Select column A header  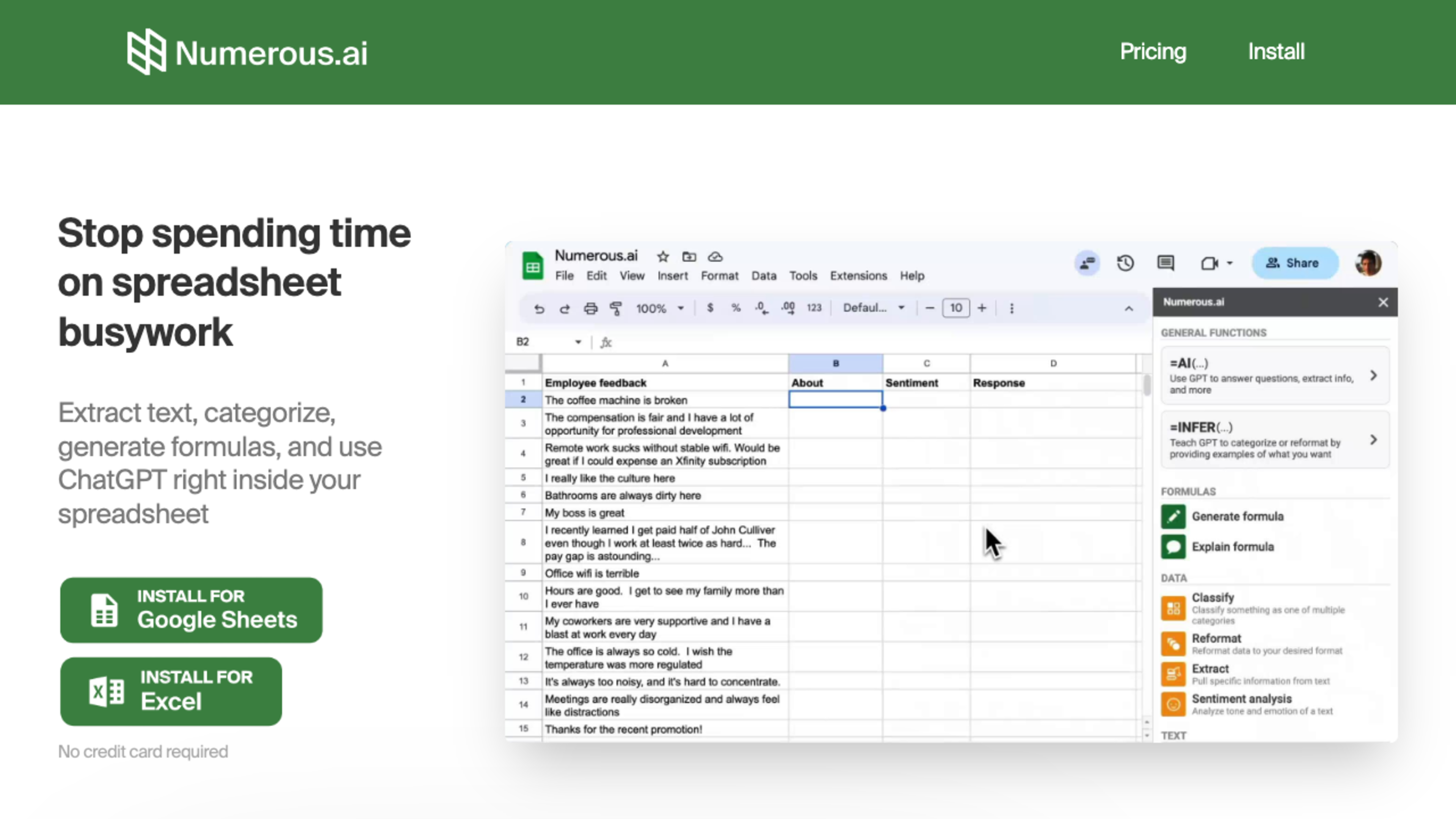(x=665, y=364)
